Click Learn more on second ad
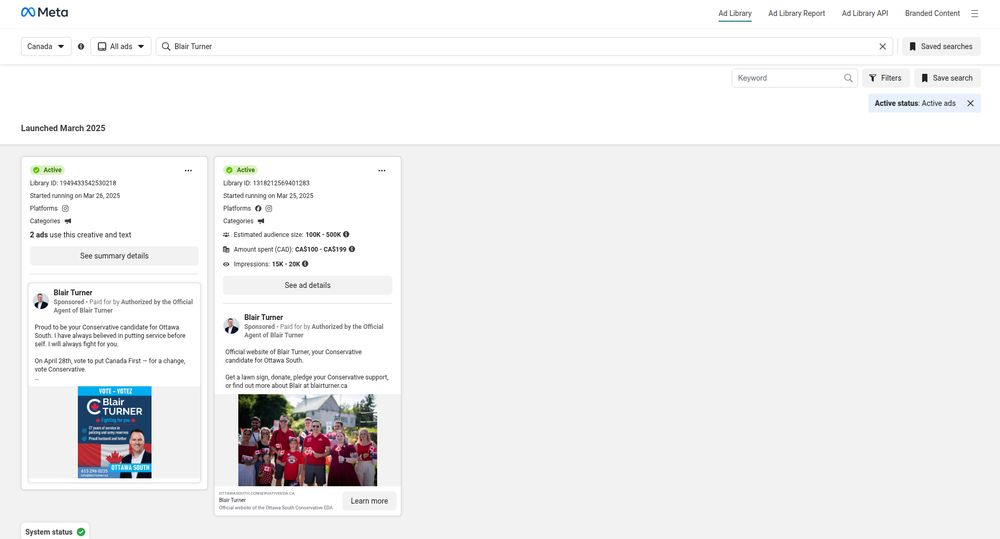This screenshot has height=539, width=1000. pos(369,501)
